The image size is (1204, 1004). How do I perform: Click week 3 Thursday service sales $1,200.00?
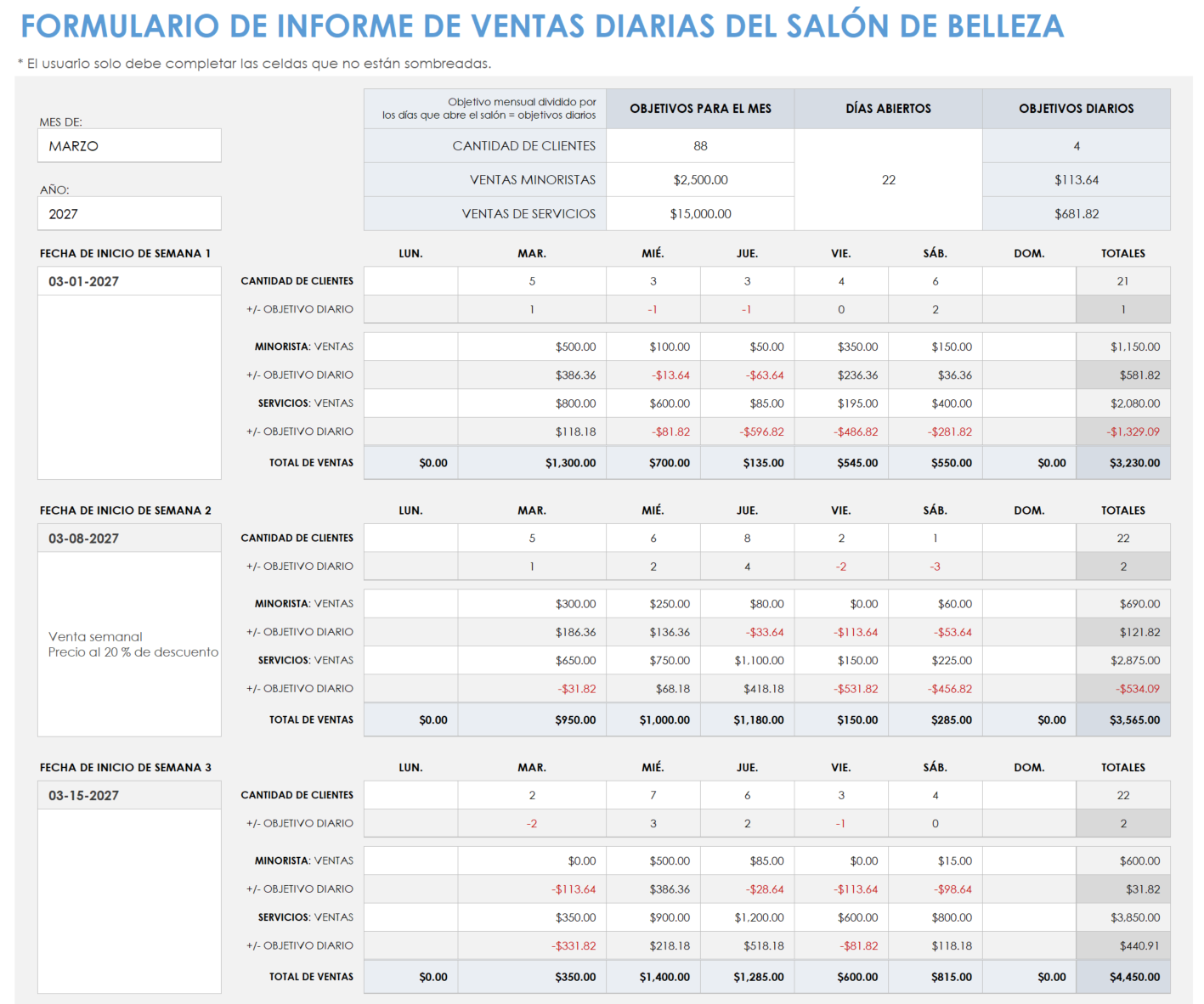[x=747, y=917]
